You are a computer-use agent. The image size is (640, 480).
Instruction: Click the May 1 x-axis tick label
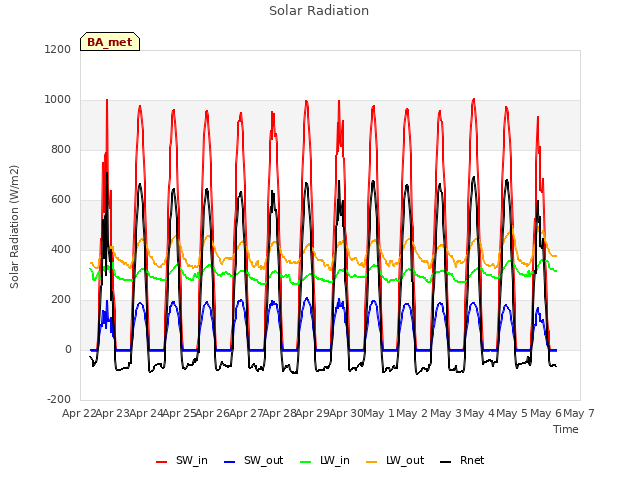tap(379, 413)
